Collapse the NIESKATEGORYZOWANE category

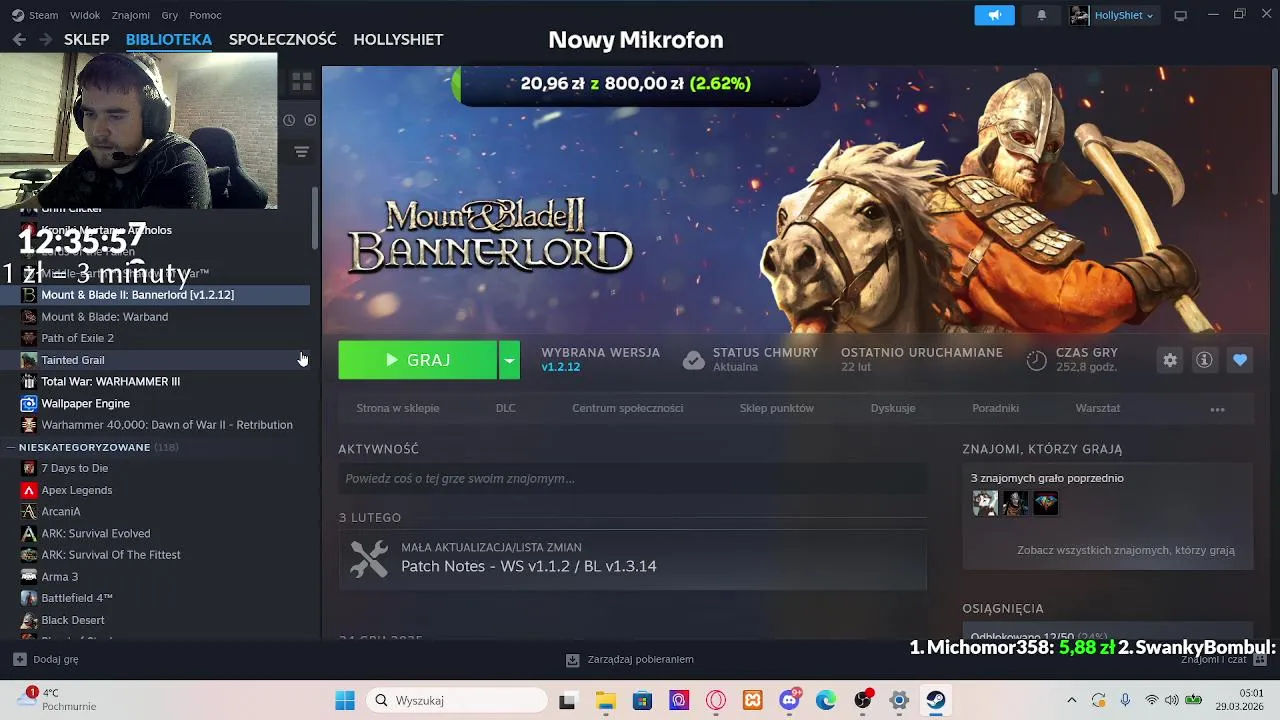coord(10,447)
